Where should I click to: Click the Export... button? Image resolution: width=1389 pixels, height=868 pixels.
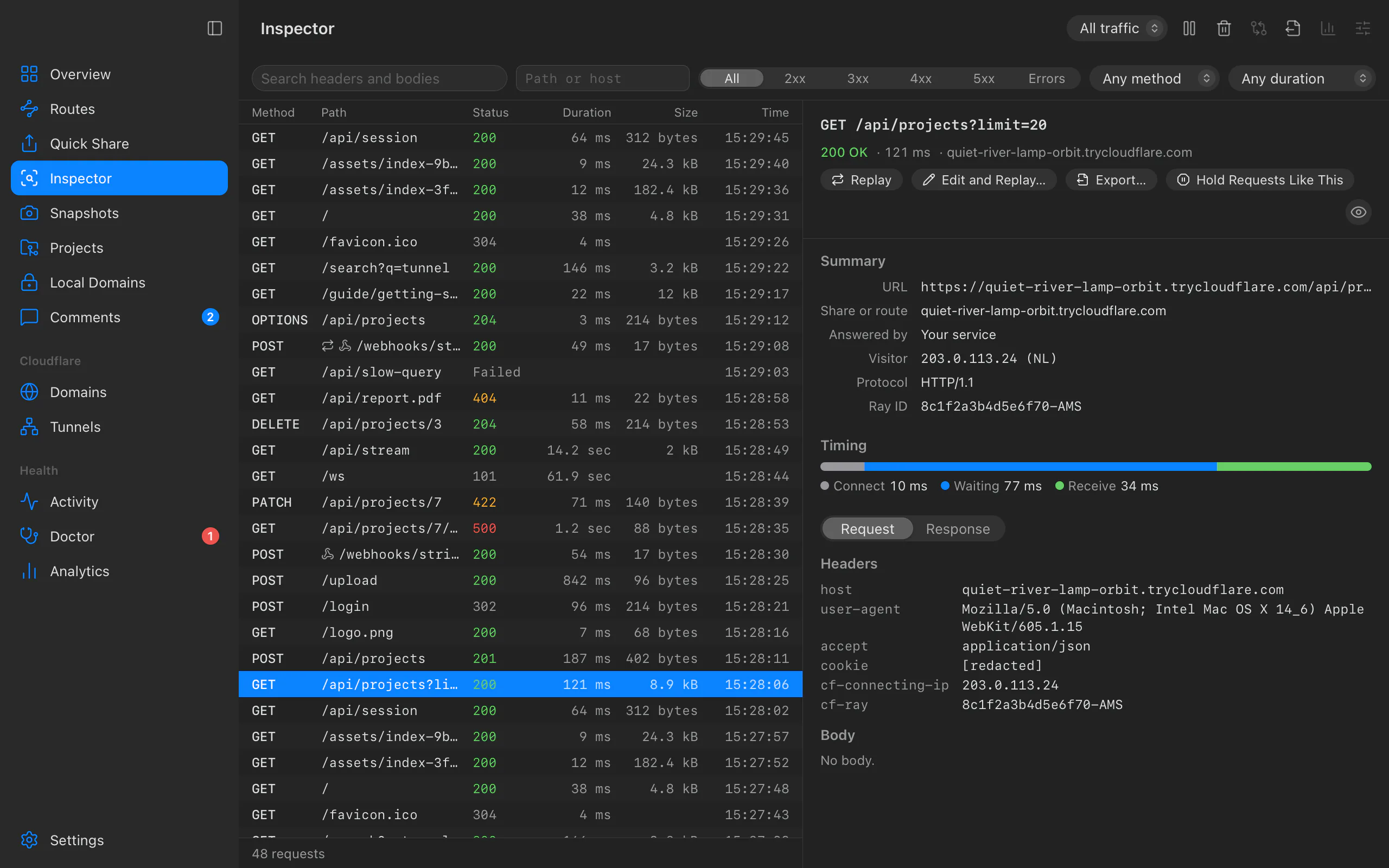coord(1111,180)
